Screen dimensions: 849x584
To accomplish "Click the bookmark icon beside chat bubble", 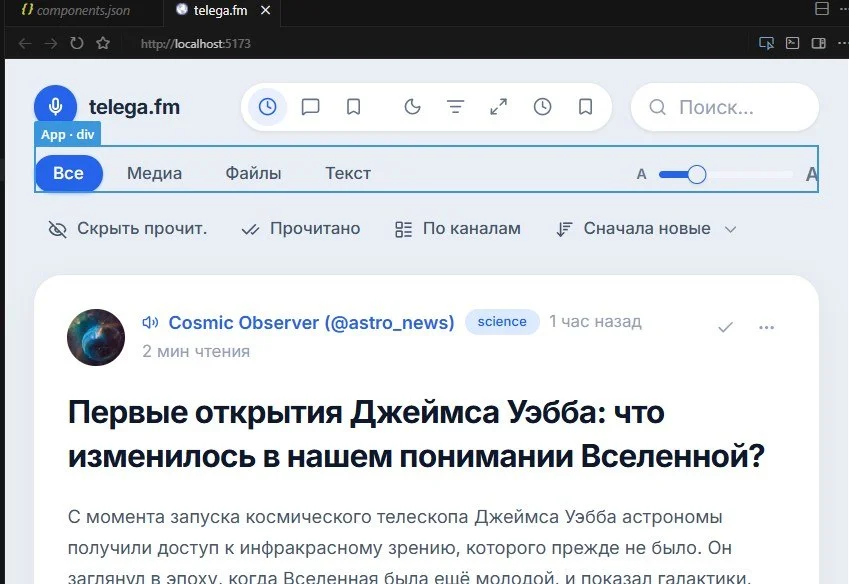I will [354, 107].
